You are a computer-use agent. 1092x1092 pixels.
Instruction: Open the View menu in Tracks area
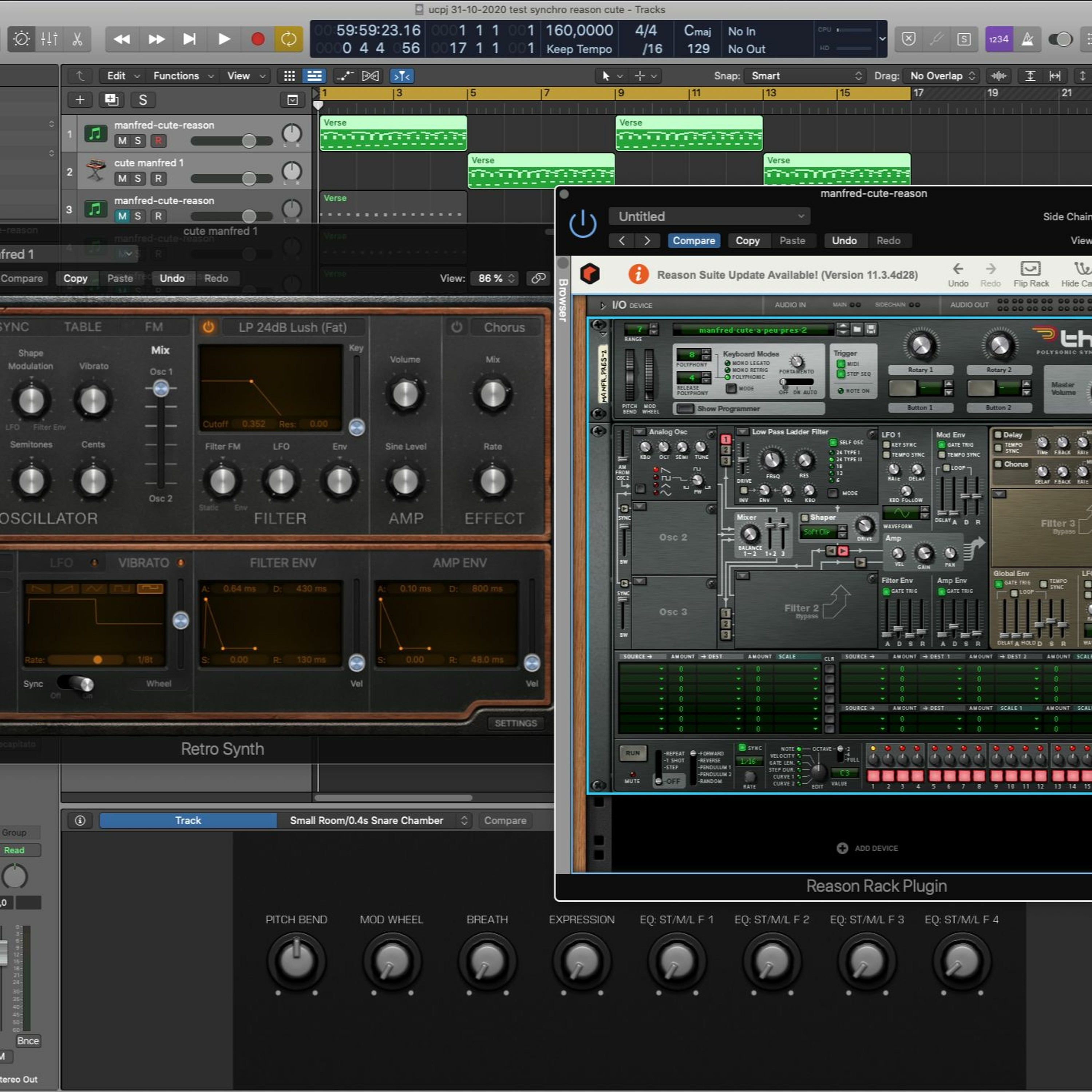click(246, 76)
